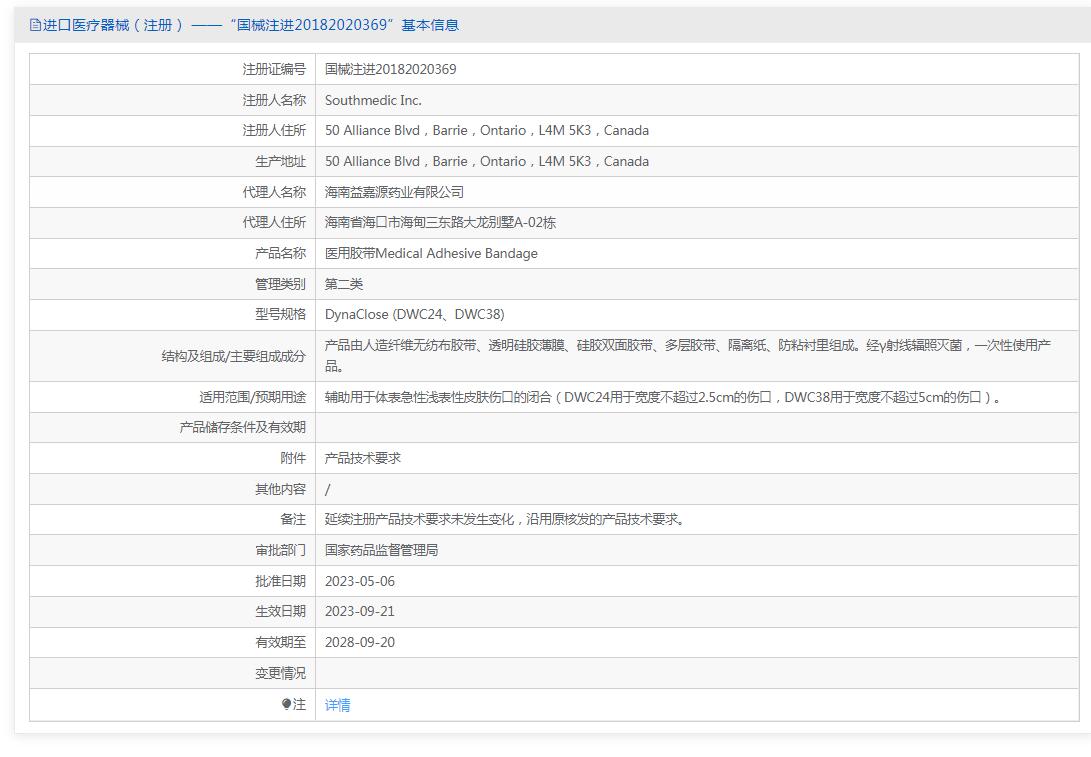Click the expiry date 2028-09-20
This screenshot has width=1091, height=757.
[360, 642]
